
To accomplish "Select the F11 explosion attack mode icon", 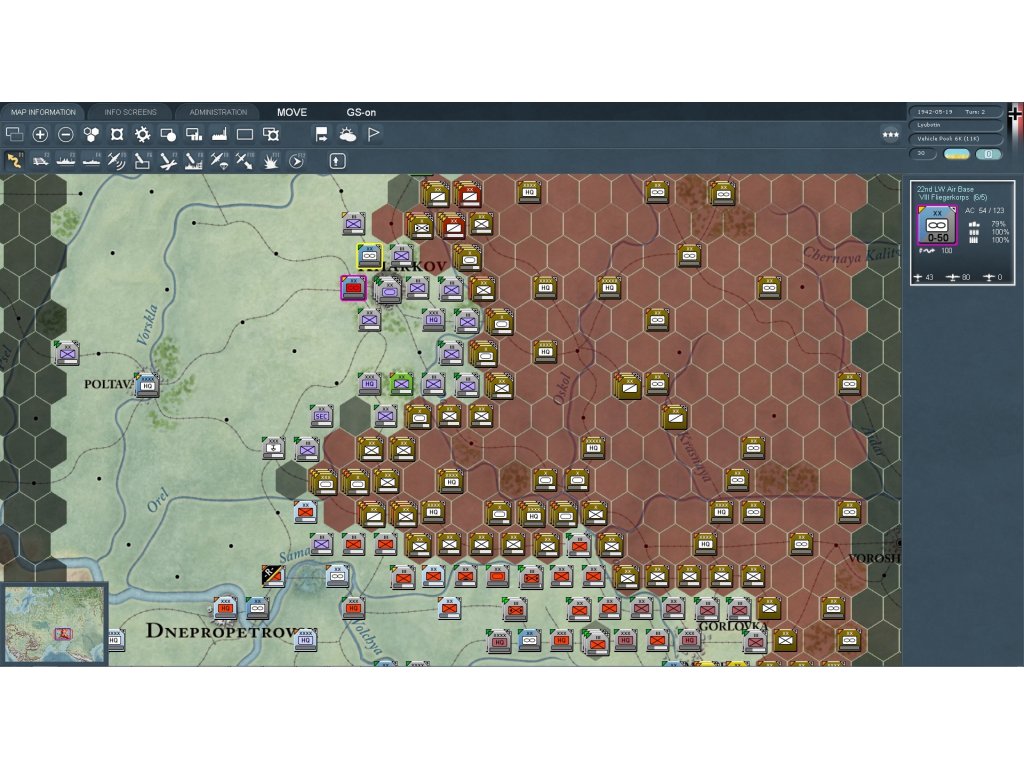I will click(270, 160).
